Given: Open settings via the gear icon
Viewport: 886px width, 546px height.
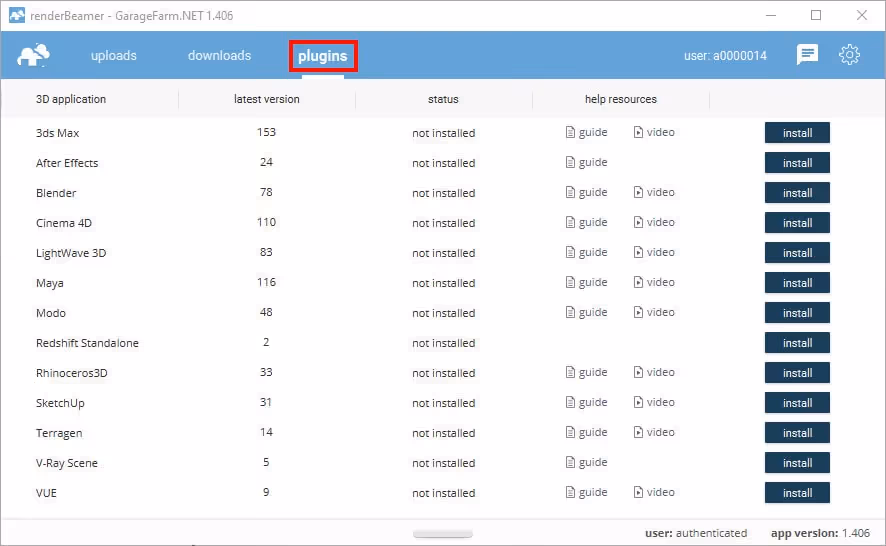Looking at the screenshot, I should pos(849,55).
